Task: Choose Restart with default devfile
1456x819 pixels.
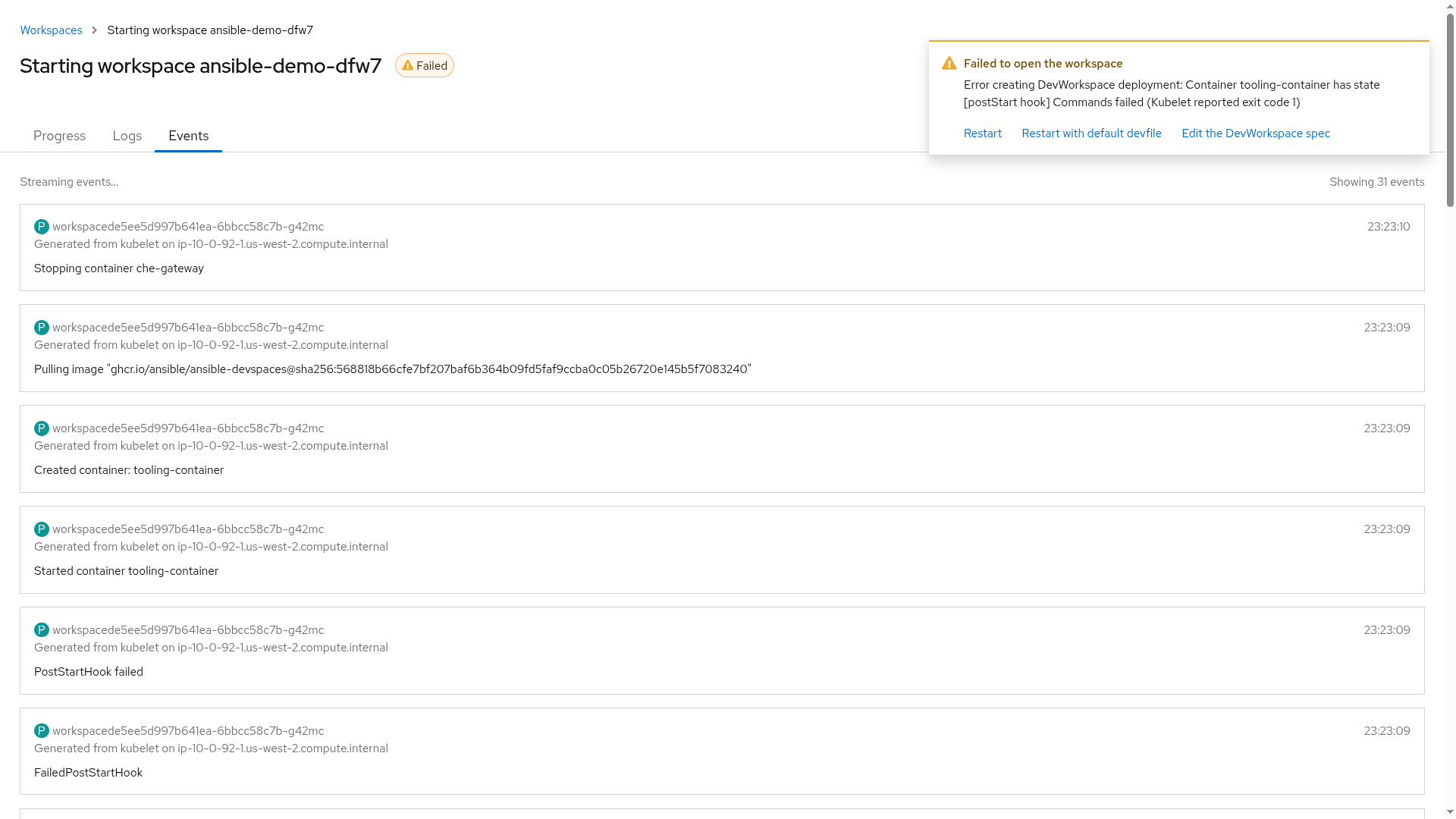Action: pos(1091,133)
